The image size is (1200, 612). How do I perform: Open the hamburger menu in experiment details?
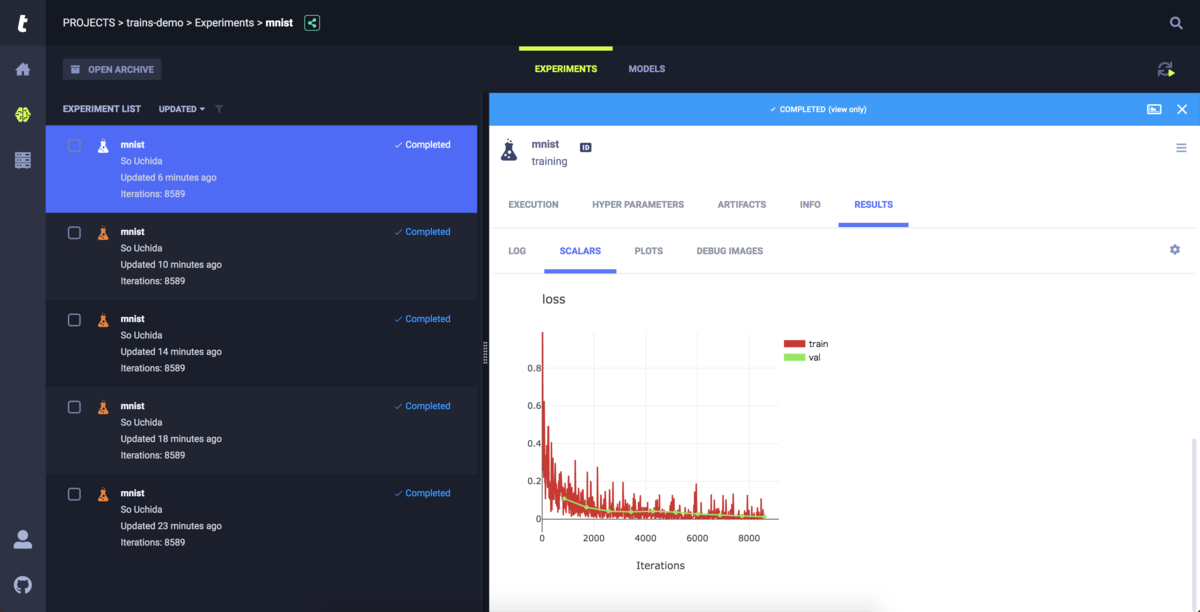[x=1181, y=148]
